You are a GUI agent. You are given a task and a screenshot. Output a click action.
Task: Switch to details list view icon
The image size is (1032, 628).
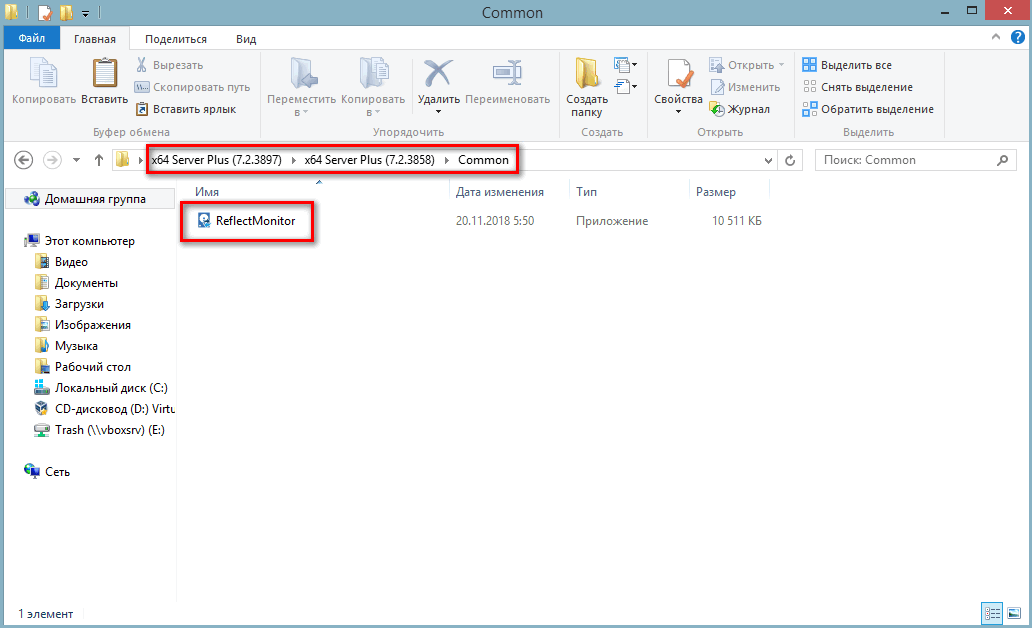pyautogui.click(x=993, y=613)
